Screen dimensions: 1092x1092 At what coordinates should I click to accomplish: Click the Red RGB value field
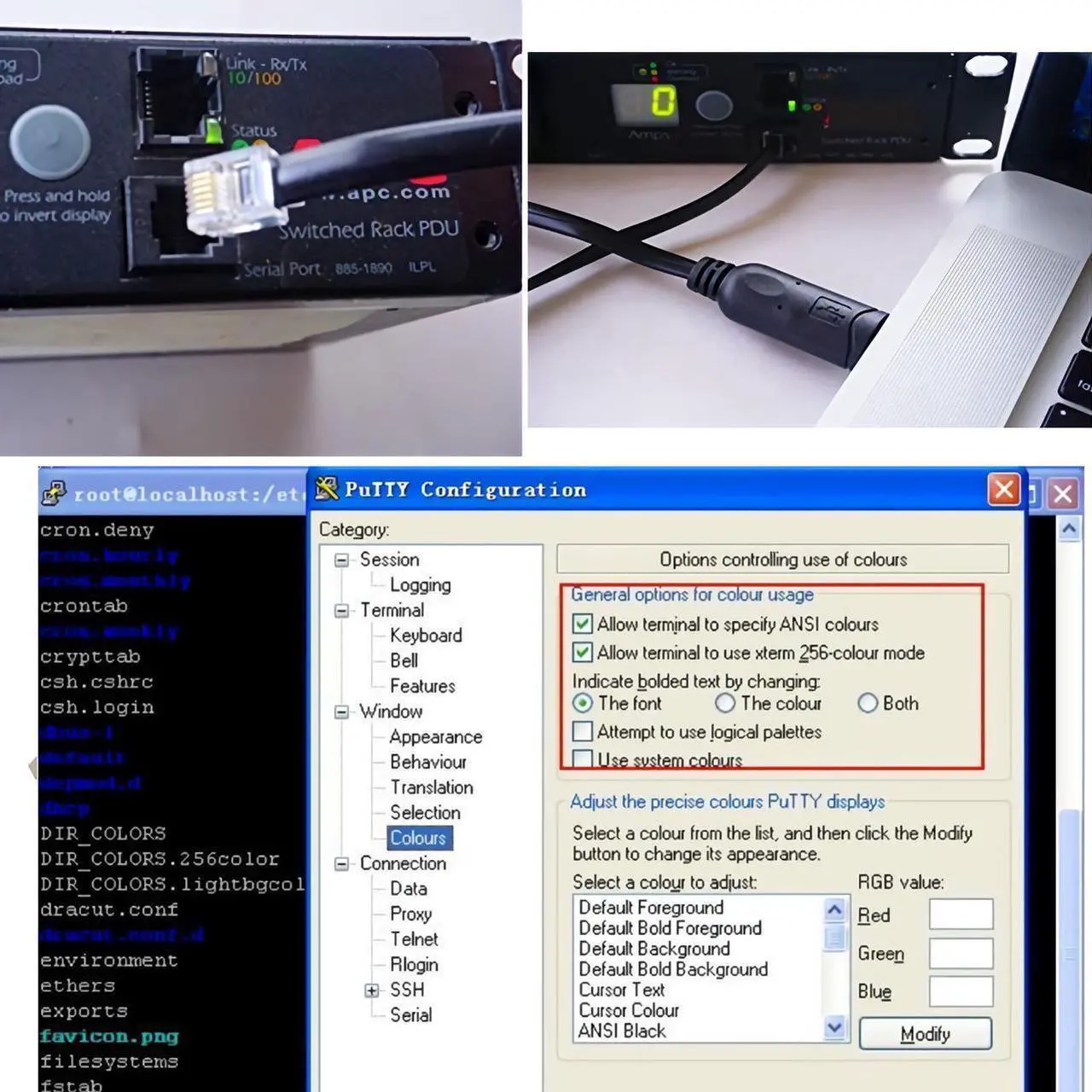961,914
